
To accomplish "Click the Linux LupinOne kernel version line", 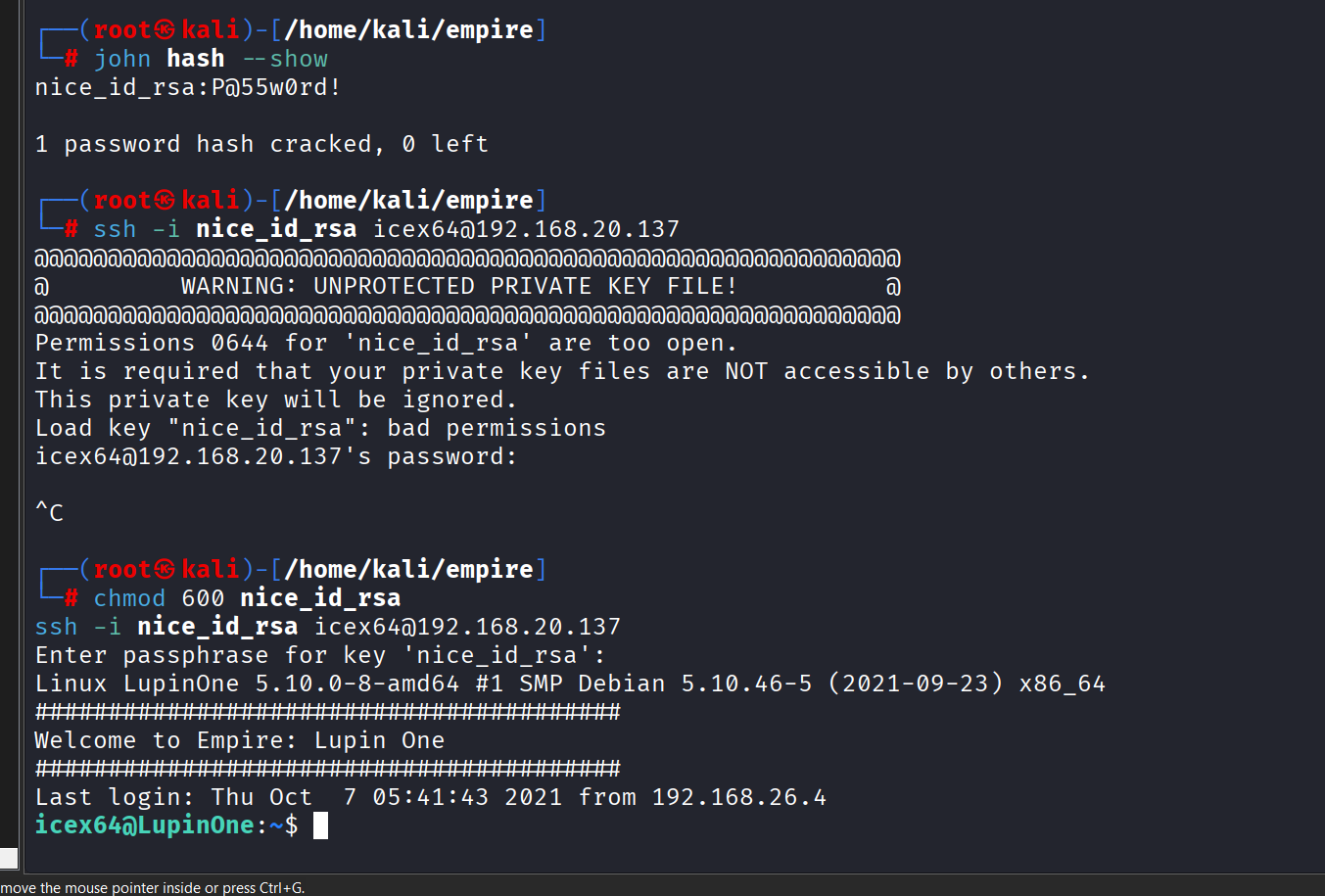I will (x=569, y=684).
